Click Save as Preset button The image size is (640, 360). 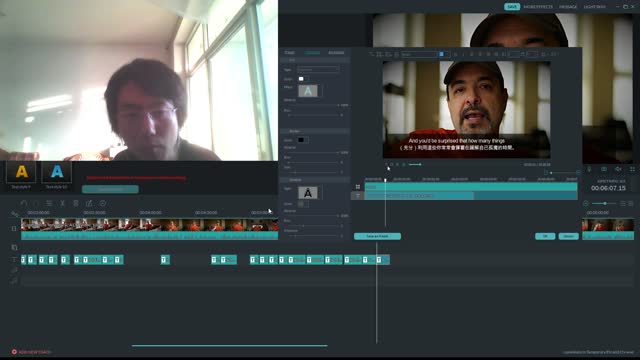point(377,236)
